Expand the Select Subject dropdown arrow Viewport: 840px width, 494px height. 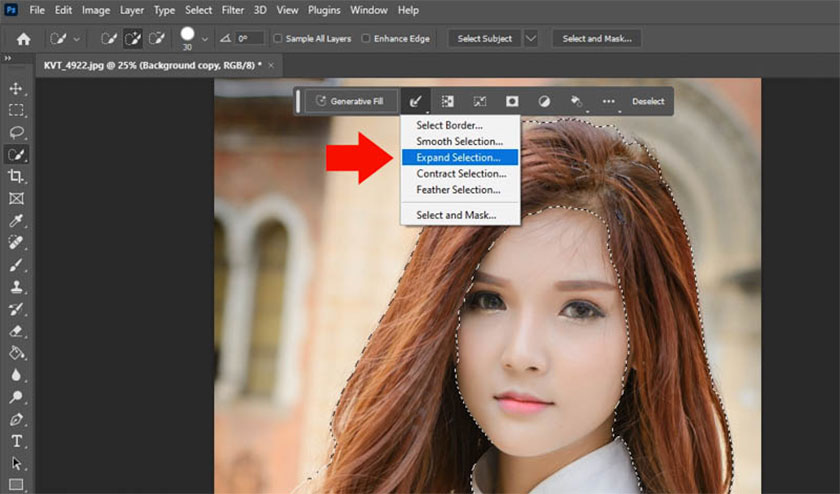click(530, 39)
